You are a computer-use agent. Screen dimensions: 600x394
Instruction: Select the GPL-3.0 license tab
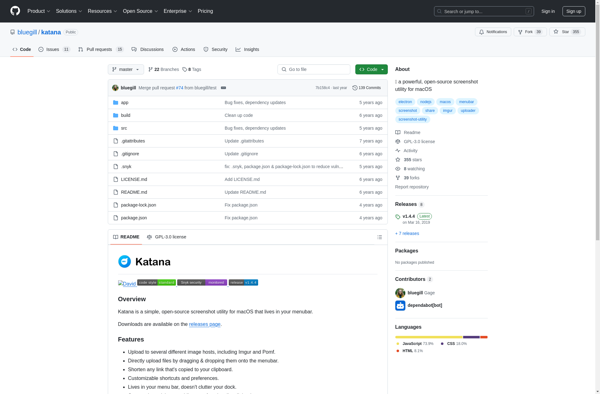tap(166, 237)
